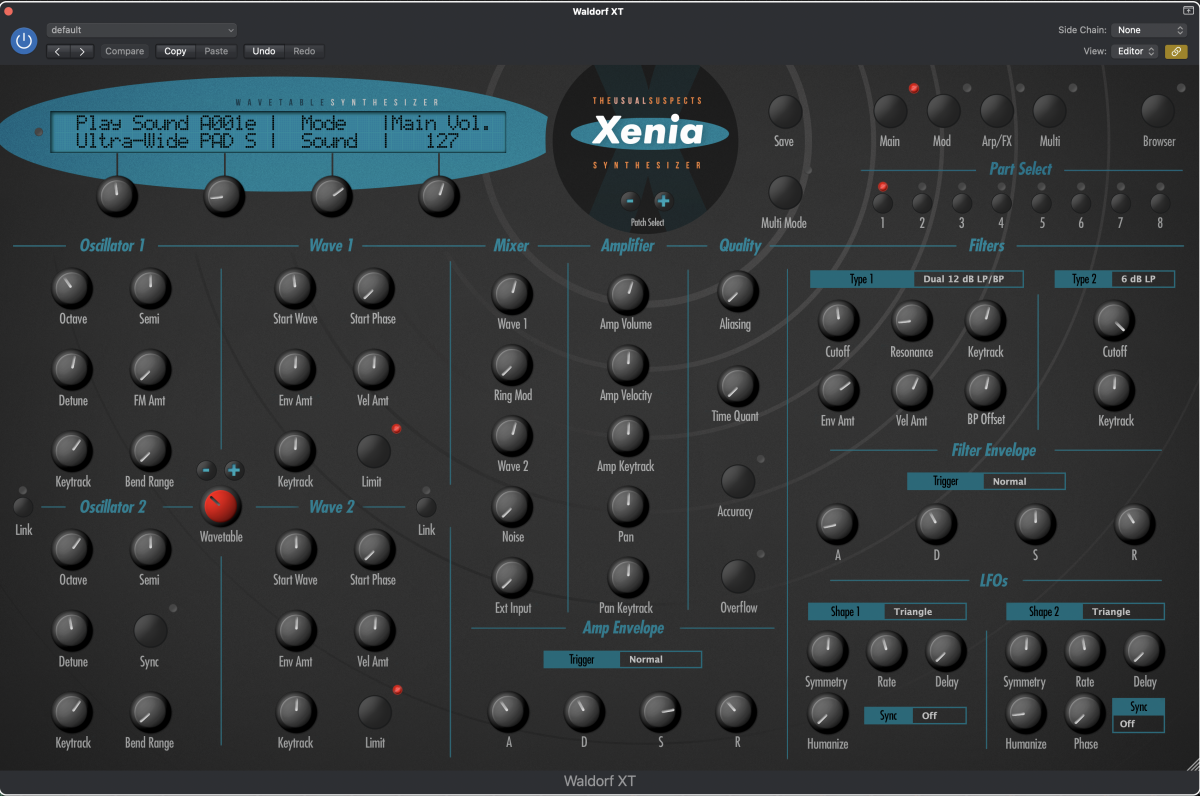Click the Wavetable plus button

pos(234,469)
